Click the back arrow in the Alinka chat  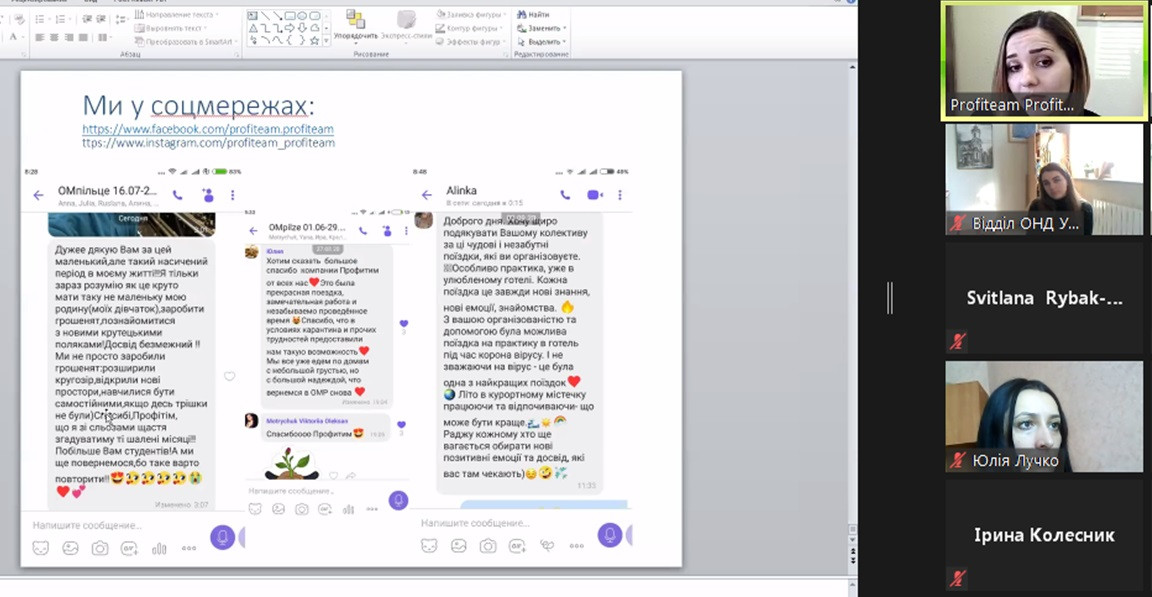pos(427,195)
